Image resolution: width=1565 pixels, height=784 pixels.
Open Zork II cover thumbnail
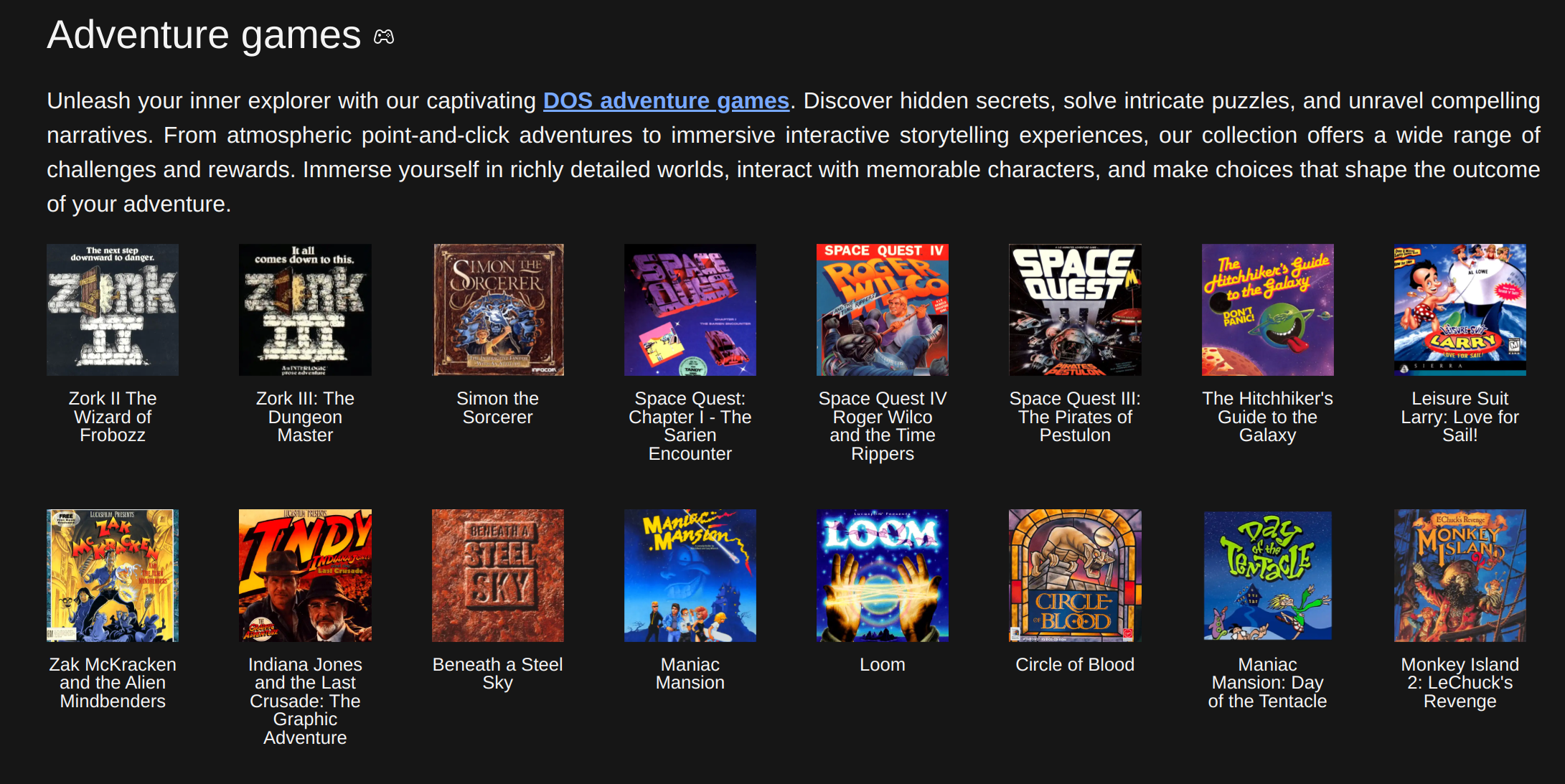[x=113, y=310]
